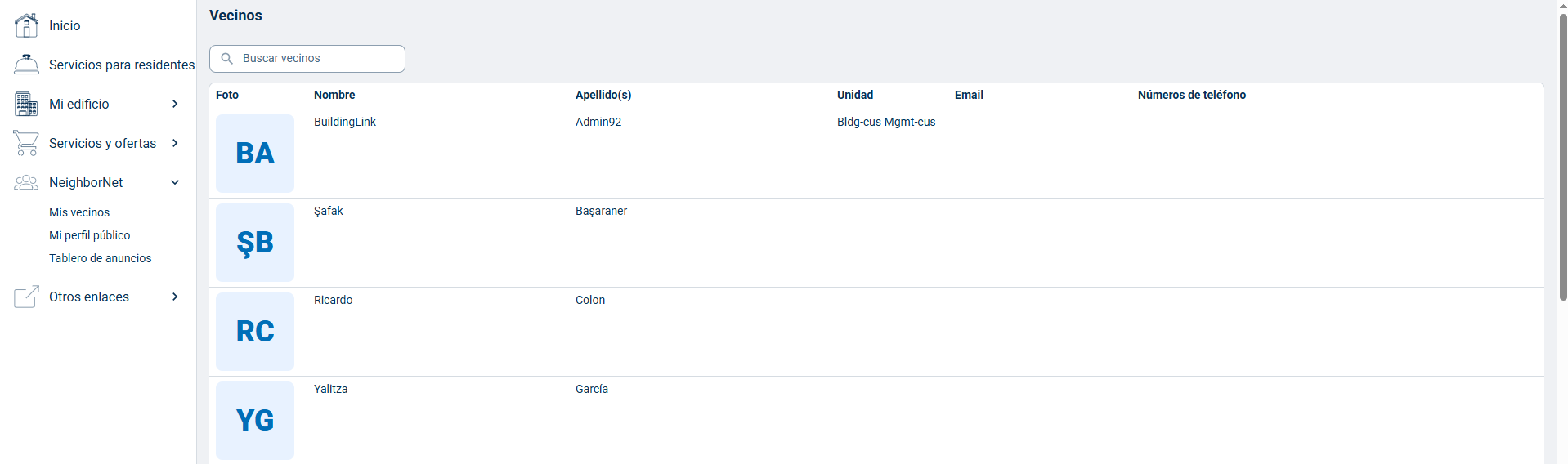Go to Tablero de anuncios
Viewport: 1568px width, 464px height.
tap(101, 258)
